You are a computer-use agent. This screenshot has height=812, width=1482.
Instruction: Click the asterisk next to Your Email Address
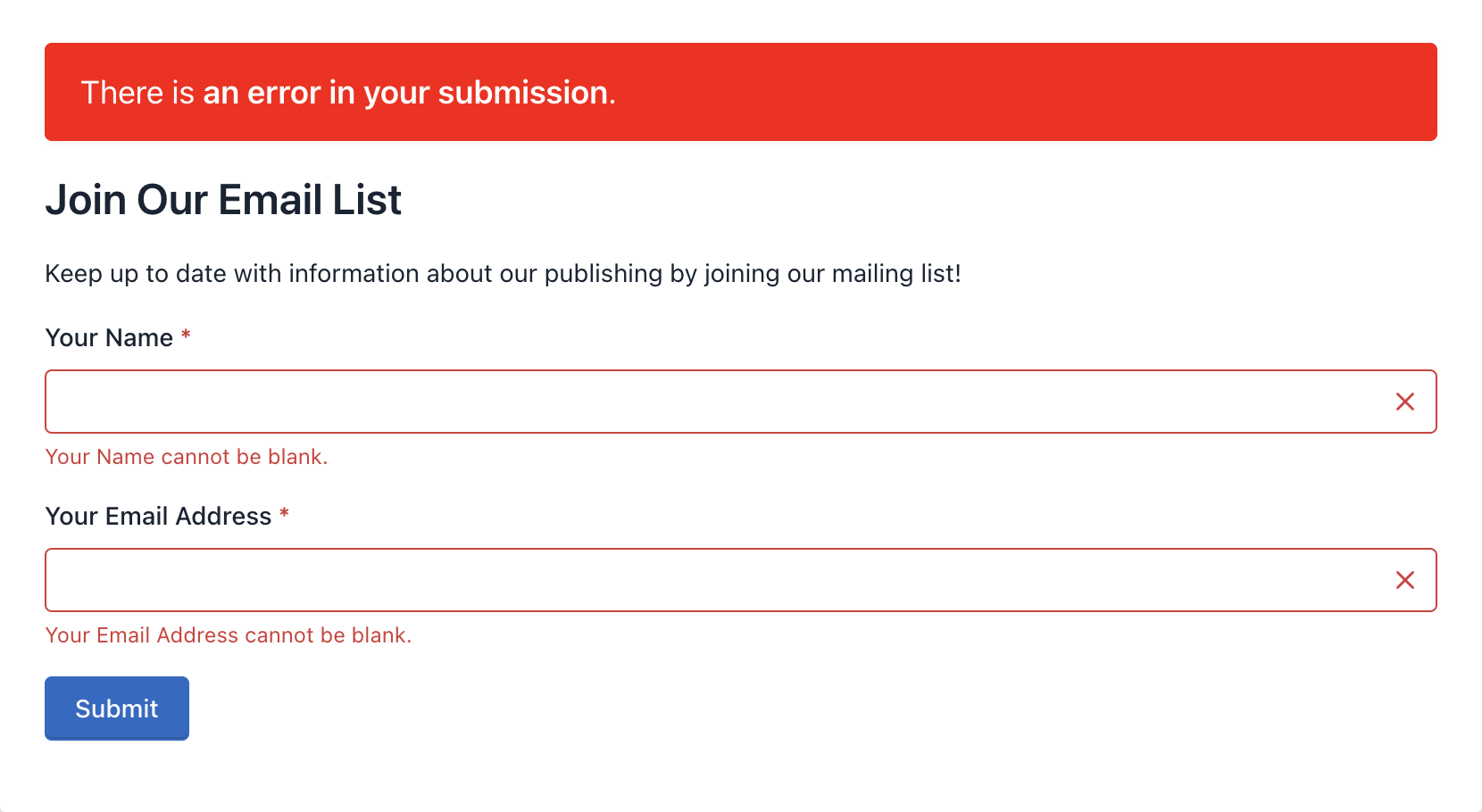pyautogui.click(x=285, y=516)
